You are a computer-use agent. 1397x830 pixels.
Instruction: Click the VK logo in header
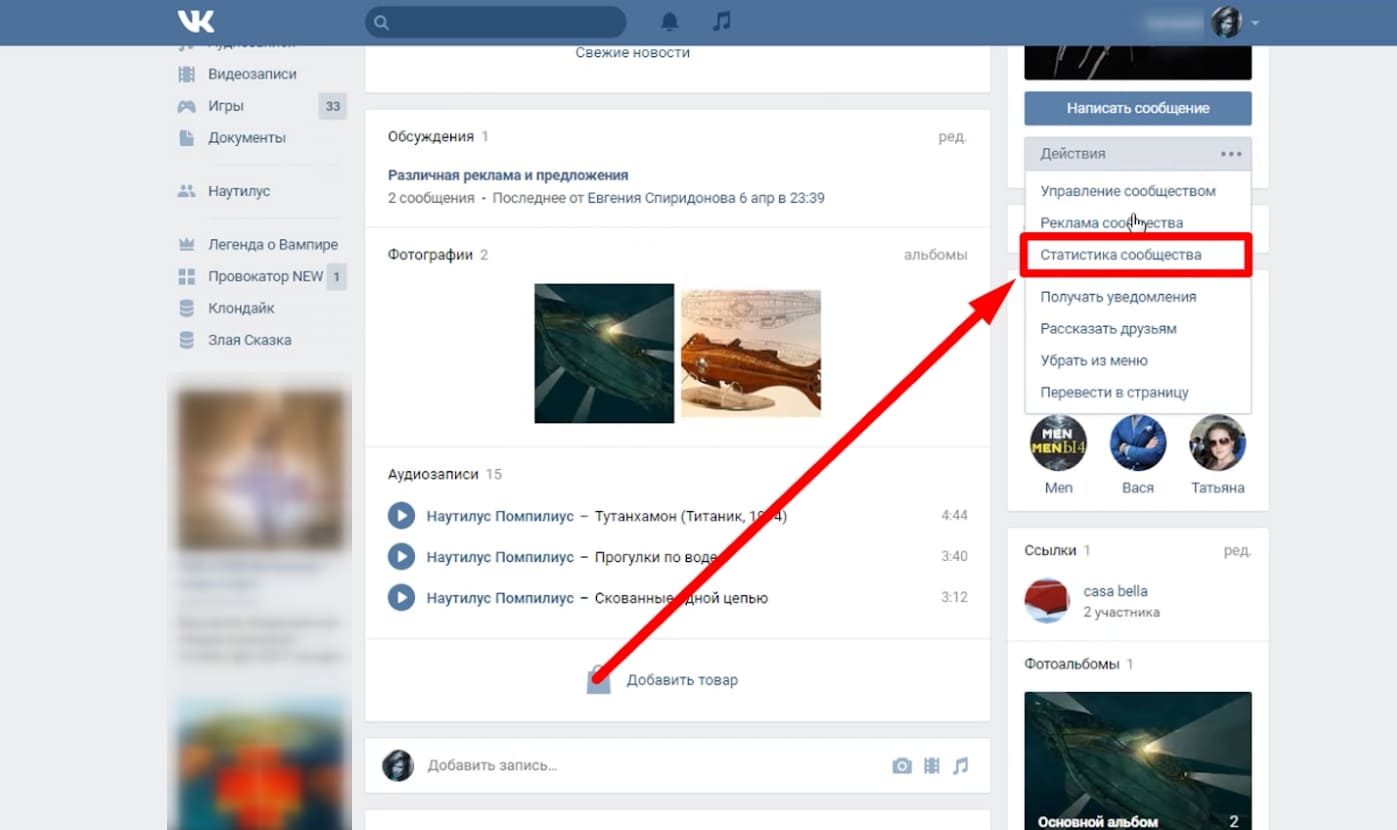click(195, 22)
